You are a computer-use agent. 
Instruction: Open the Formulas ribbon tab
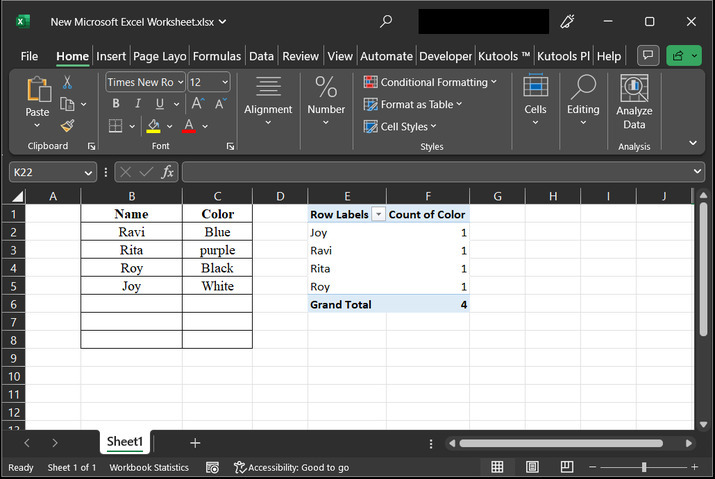pyautogui.click(x=217, y=56)
